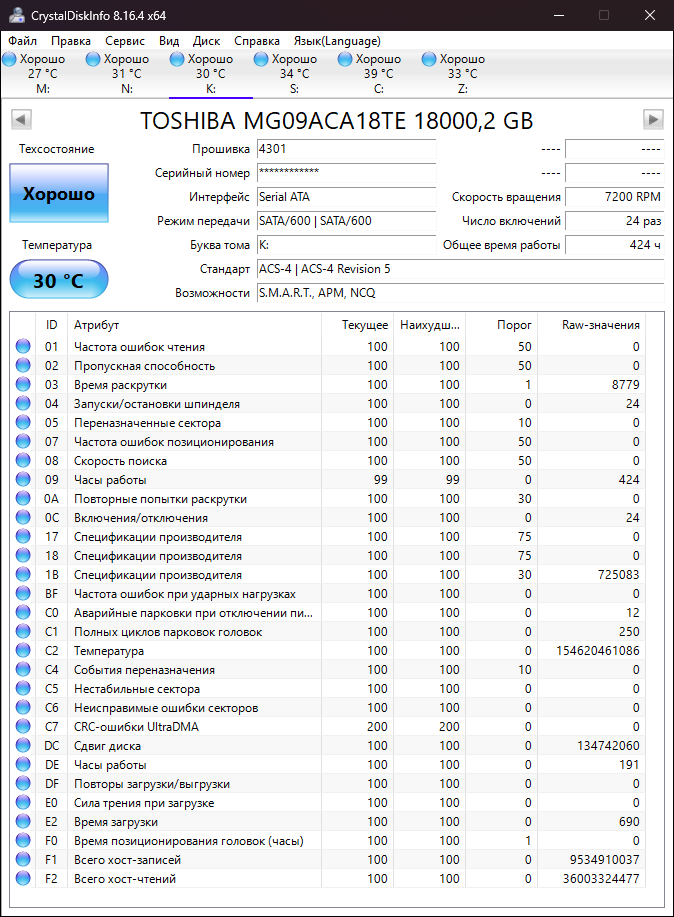Select the Повторы загрузки/выгрузки attribute text
The height and width of the screenshot is (917, 674).
click(x=152, y=784)
